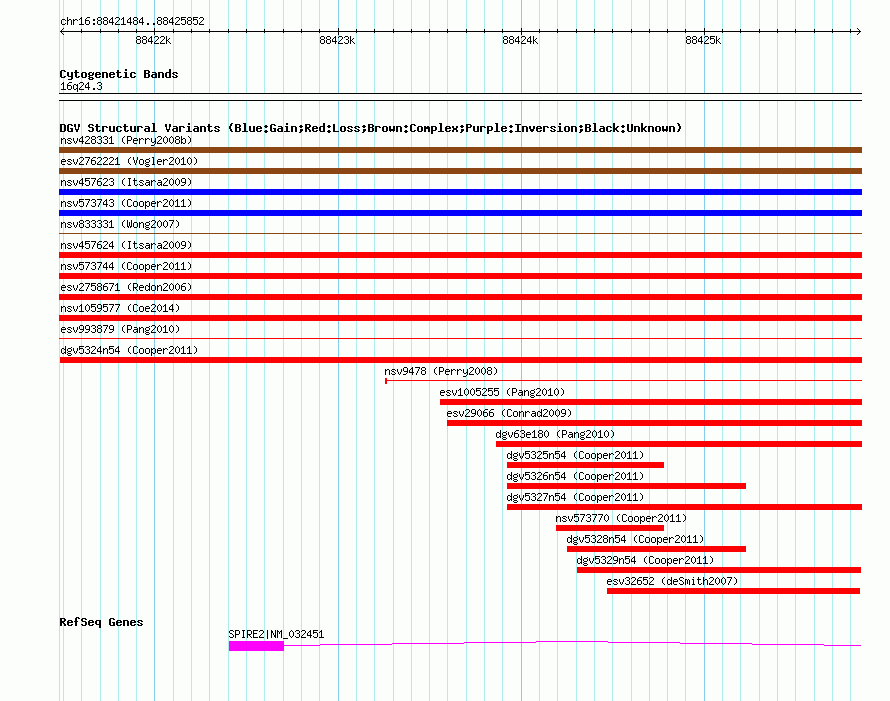
Task: Click the SPIRE2|NM_032451 gene label
Action: click(276, 634)
